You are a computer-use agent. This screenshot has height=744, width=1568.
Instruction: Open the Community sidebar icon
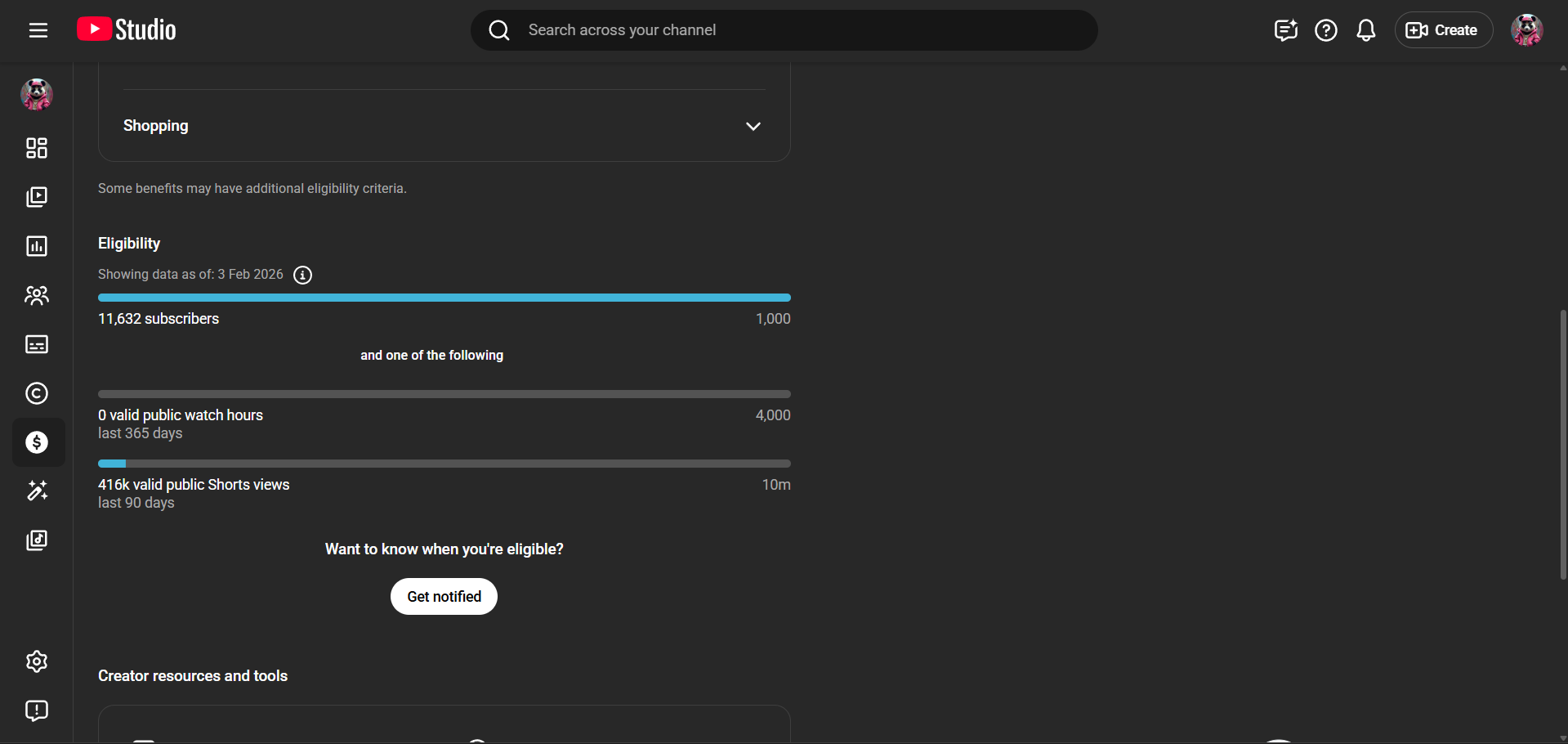click(37, 295)
